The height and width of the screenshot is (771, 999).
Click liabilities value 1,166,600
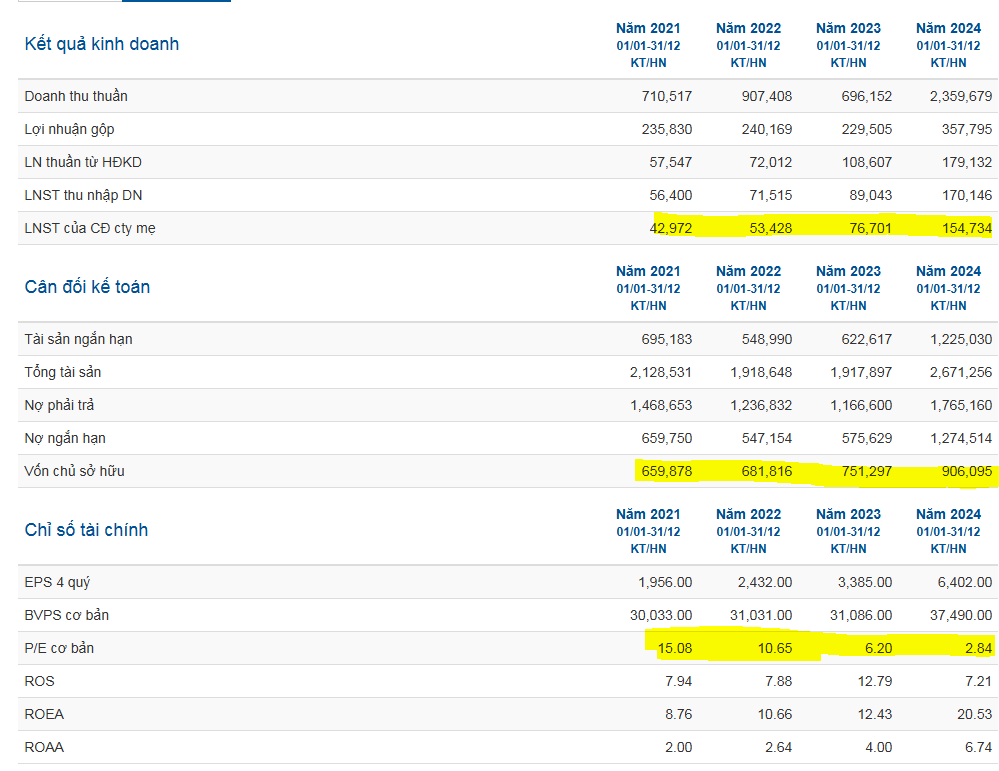click(x=861, y=405)
